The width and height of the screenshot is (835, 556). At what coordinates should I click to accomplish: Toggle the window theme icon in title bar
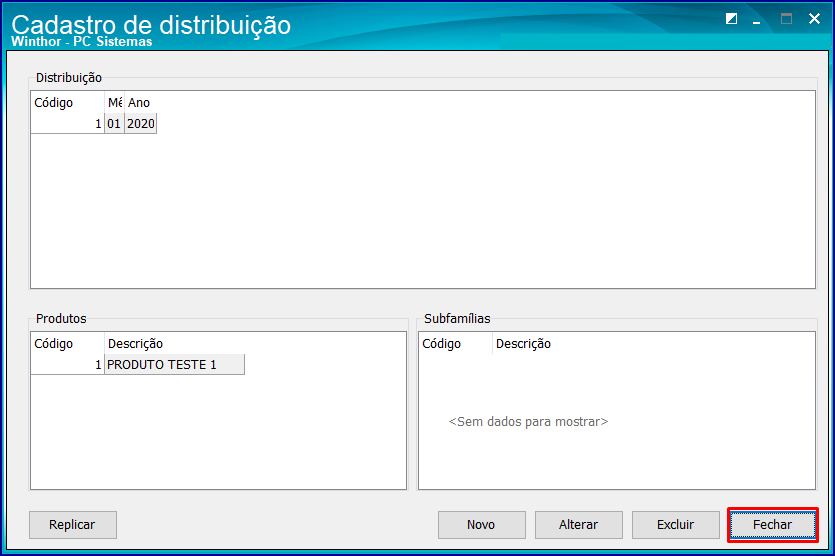pyautogui.click(x=732, y=19)
